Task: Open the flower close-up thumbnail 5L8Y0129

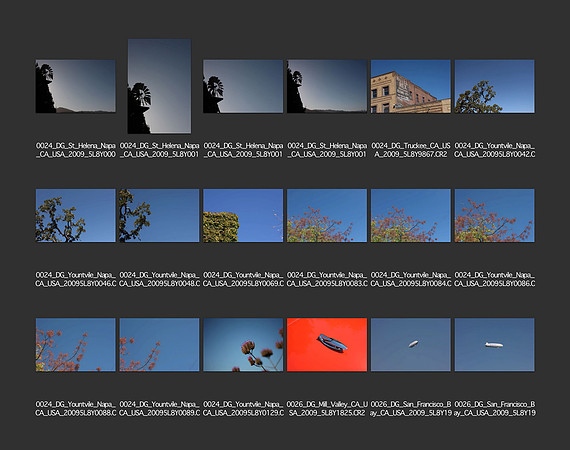Action: [x=243, y=345]
